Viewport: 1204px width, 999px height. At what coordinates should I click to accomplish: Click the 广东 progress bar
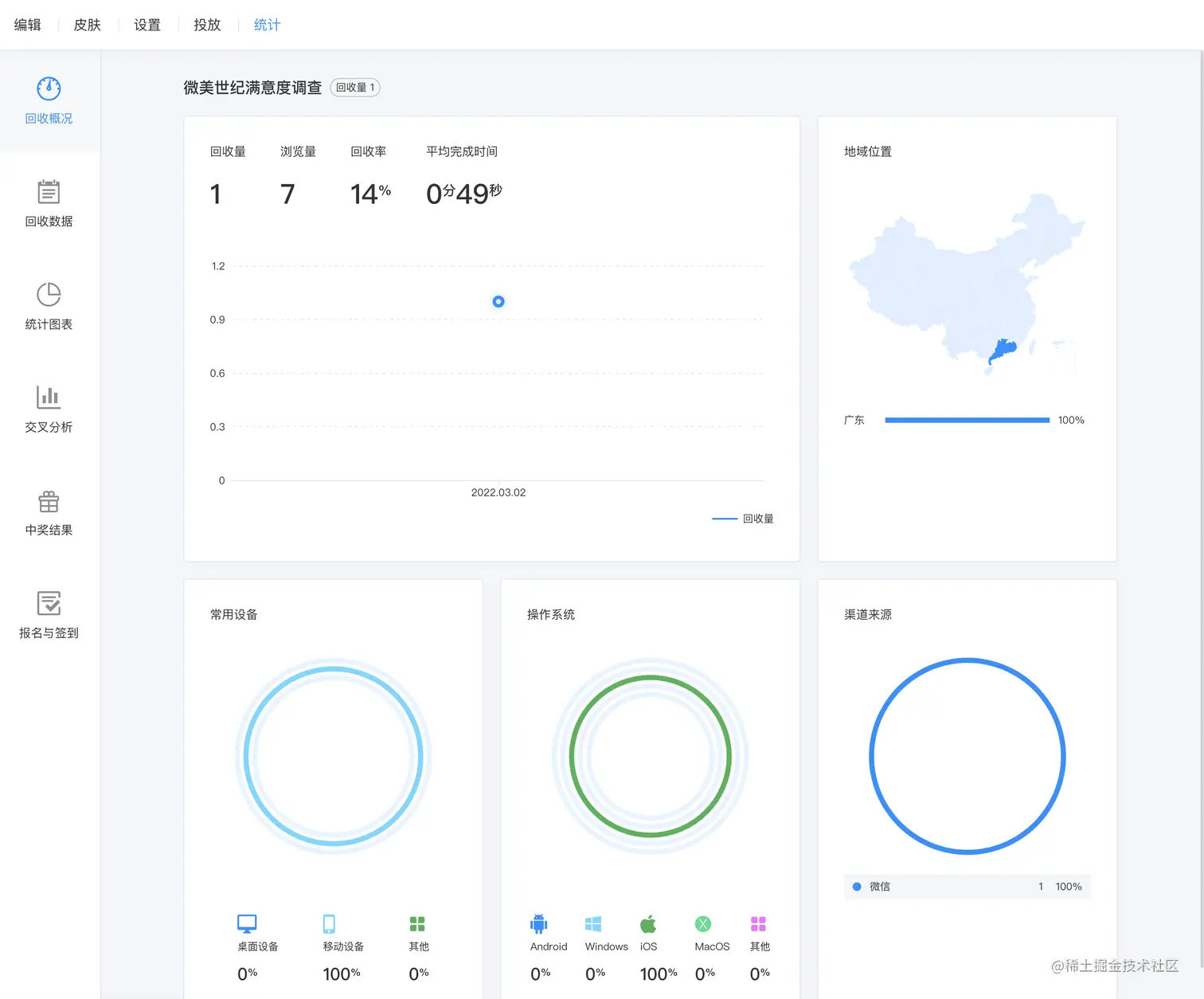click(x=967, y=420)
